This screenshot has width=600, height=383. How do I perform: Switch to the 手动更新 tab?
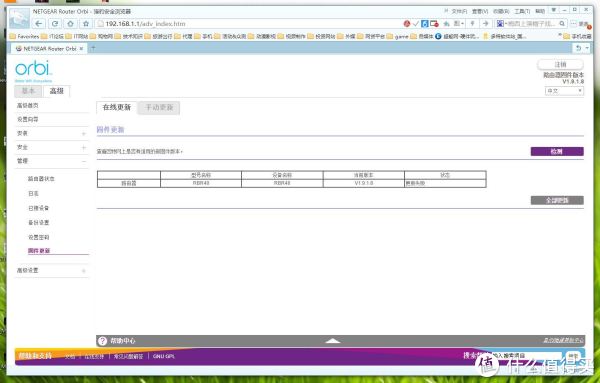click(159, 108)
